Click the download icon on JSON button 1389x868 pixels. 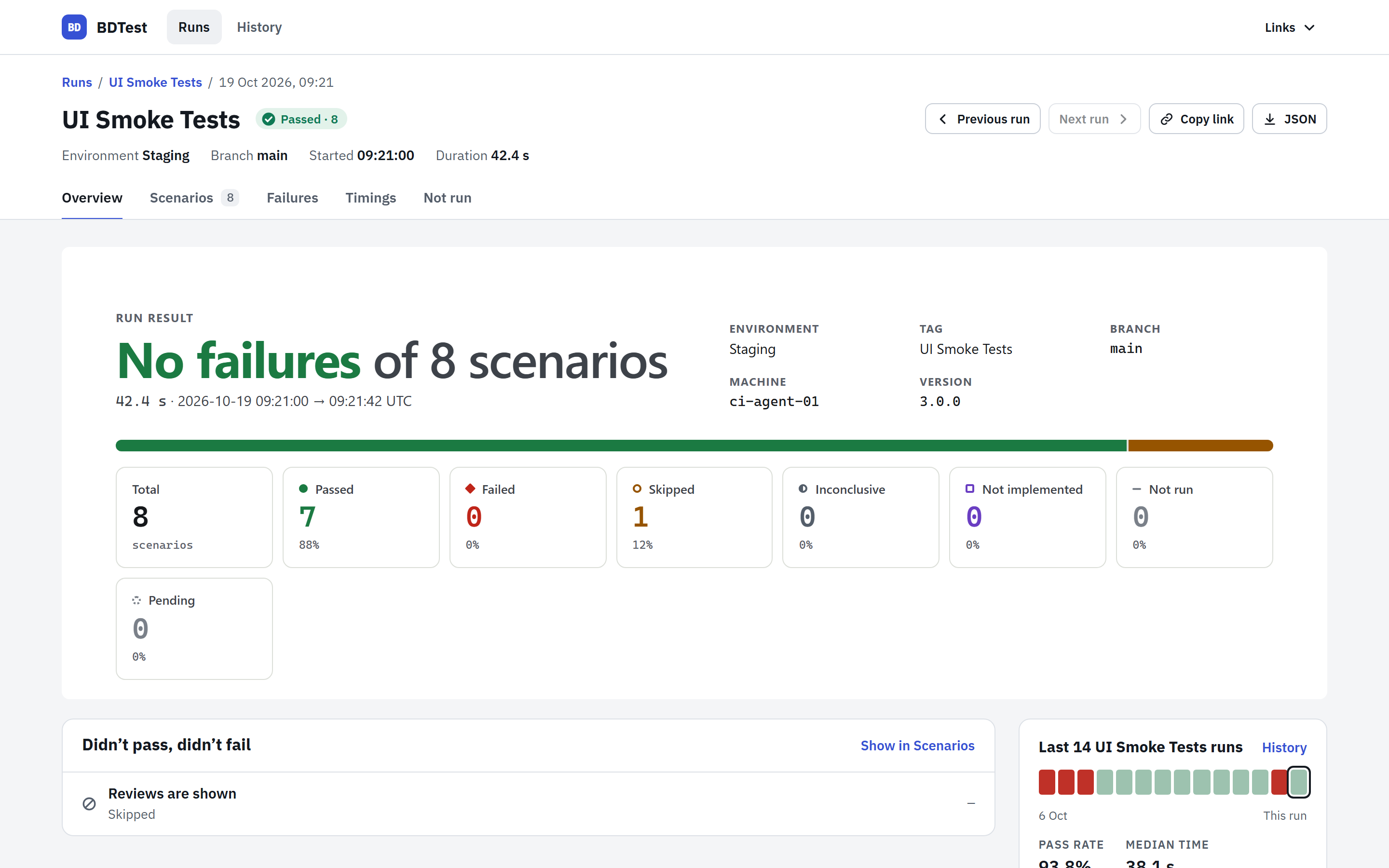tap(1270, 120)
